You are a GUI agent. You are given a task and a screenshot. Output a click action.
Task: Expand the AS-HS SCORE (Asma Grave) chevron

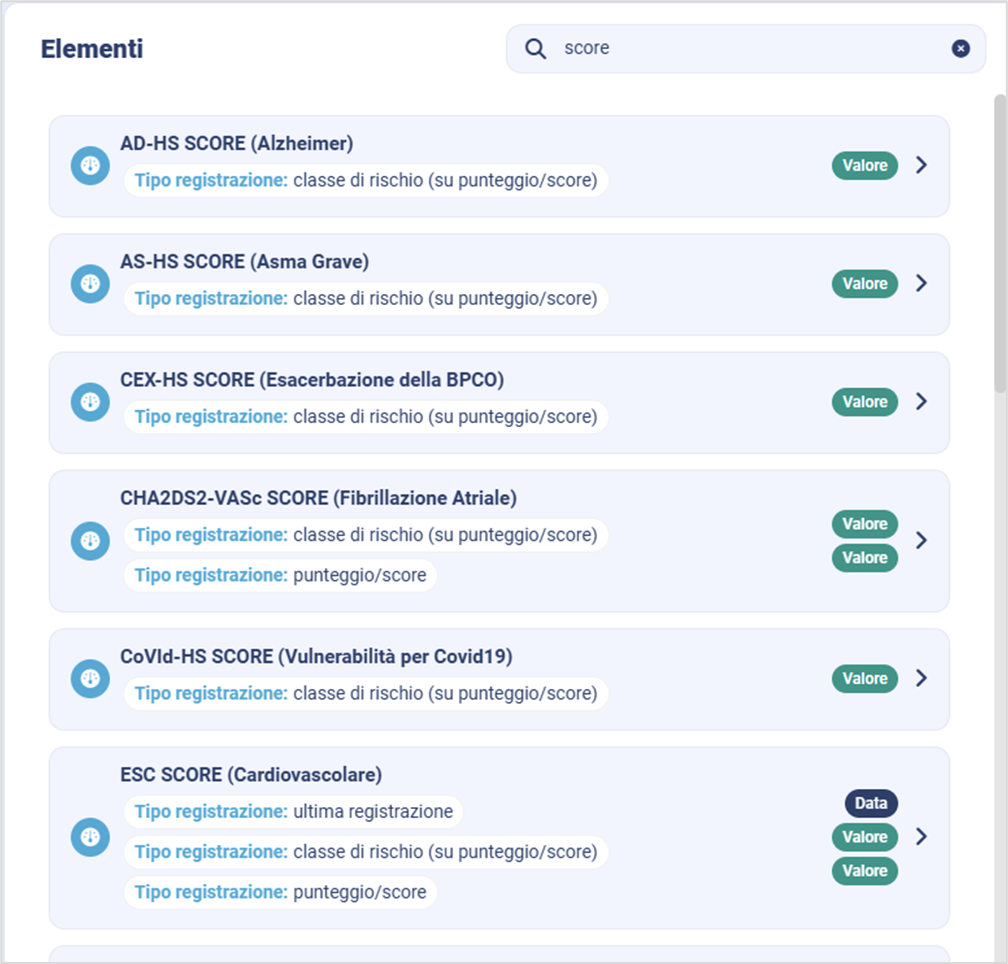pyautogui.click(x=921, y=283)
